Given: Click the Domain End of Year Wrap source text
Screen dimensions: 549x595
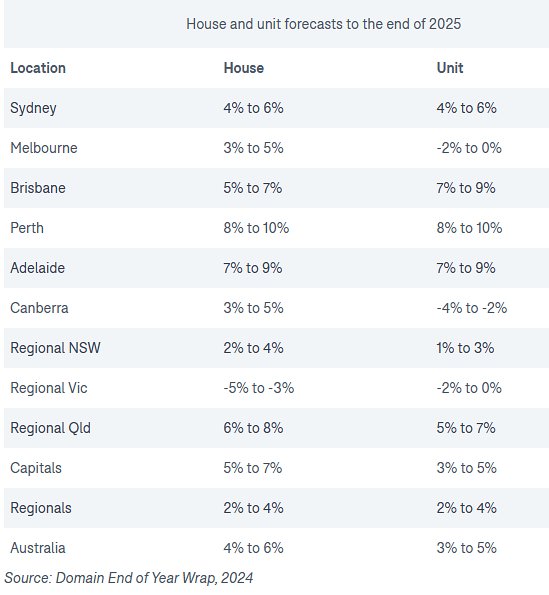Looking at the screenshot, I should point(129,578).
